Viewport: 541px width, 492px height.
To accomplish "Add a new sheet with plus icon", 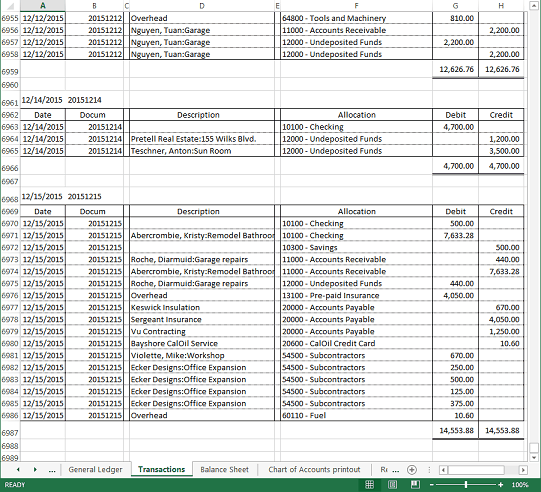I will [x=412, y=470].
